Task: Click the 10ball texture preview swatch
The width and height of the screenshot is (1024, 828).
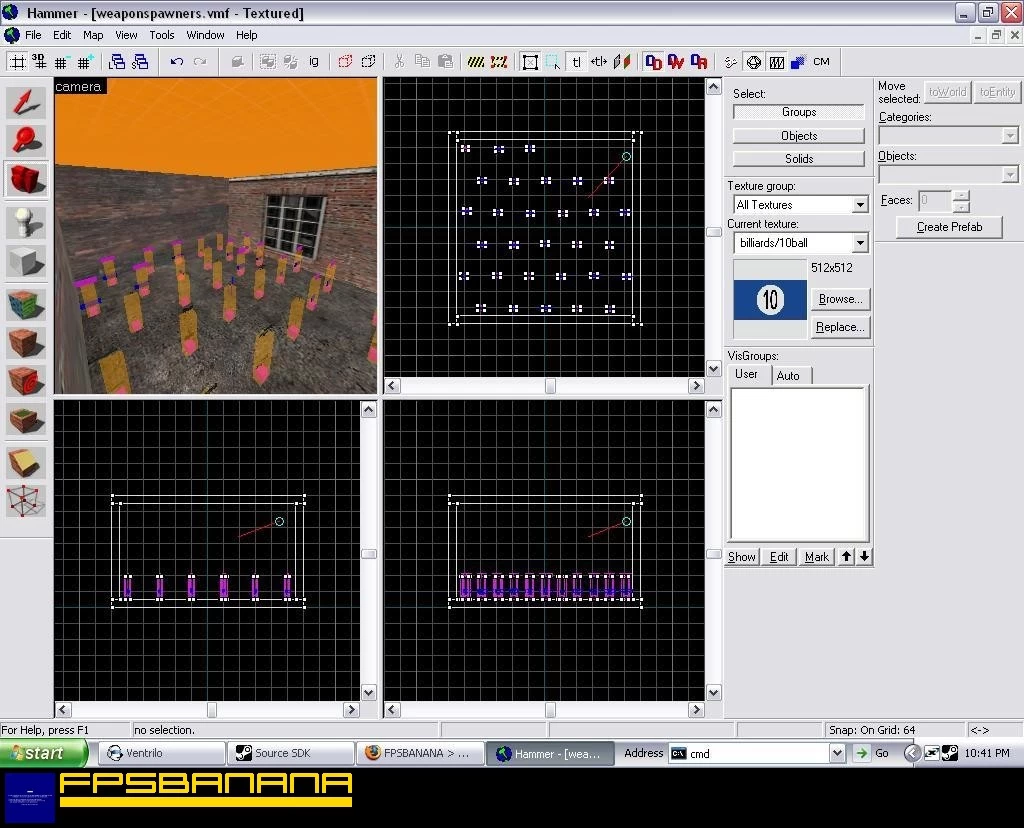Action: click(x=770, y=300)
